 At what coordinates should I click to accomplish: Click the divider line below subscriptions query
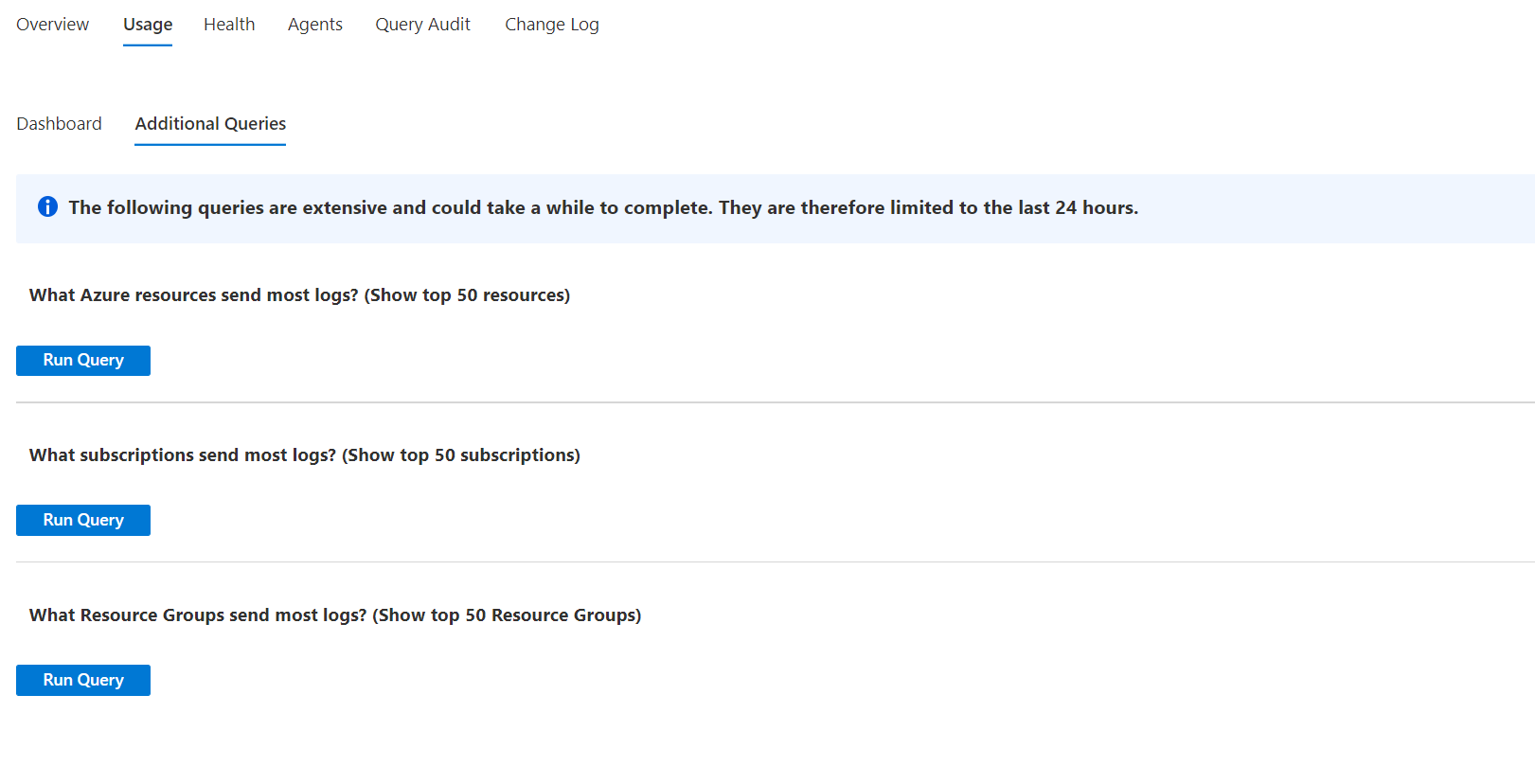tap(776, 561)
